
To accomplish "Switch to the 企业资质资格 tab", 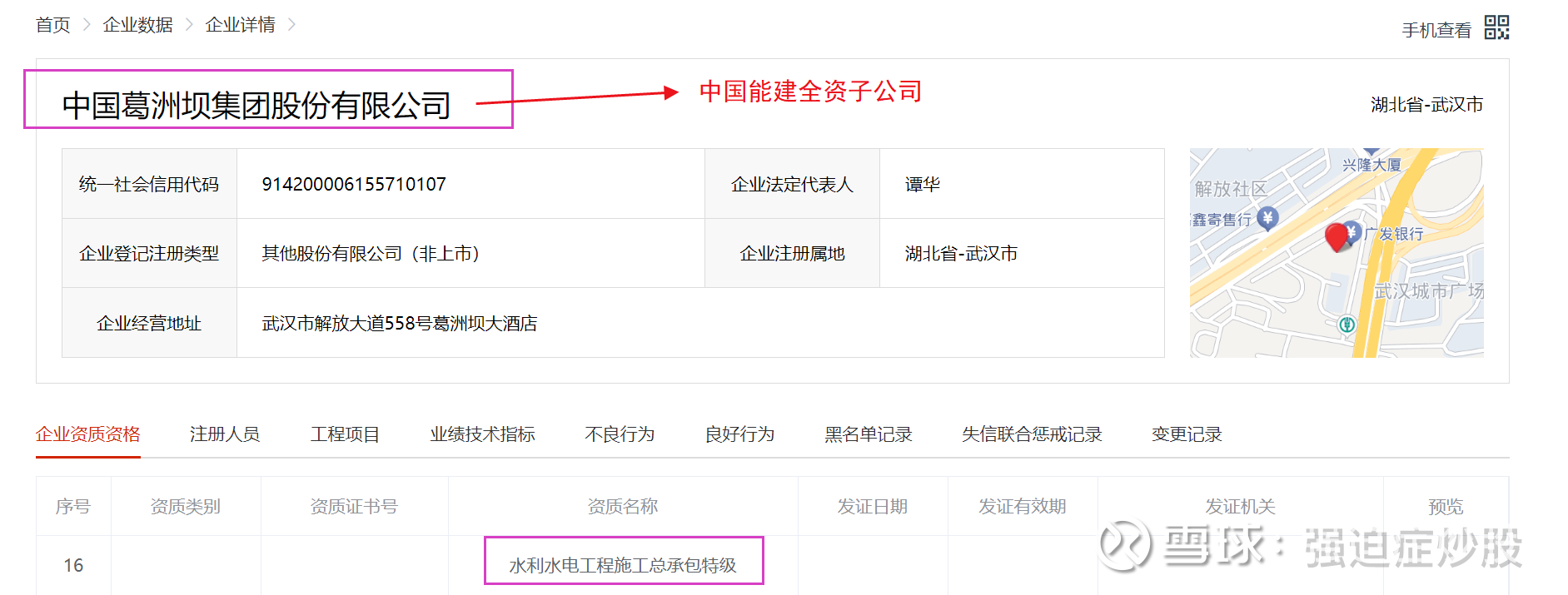I will click(88, 434).
